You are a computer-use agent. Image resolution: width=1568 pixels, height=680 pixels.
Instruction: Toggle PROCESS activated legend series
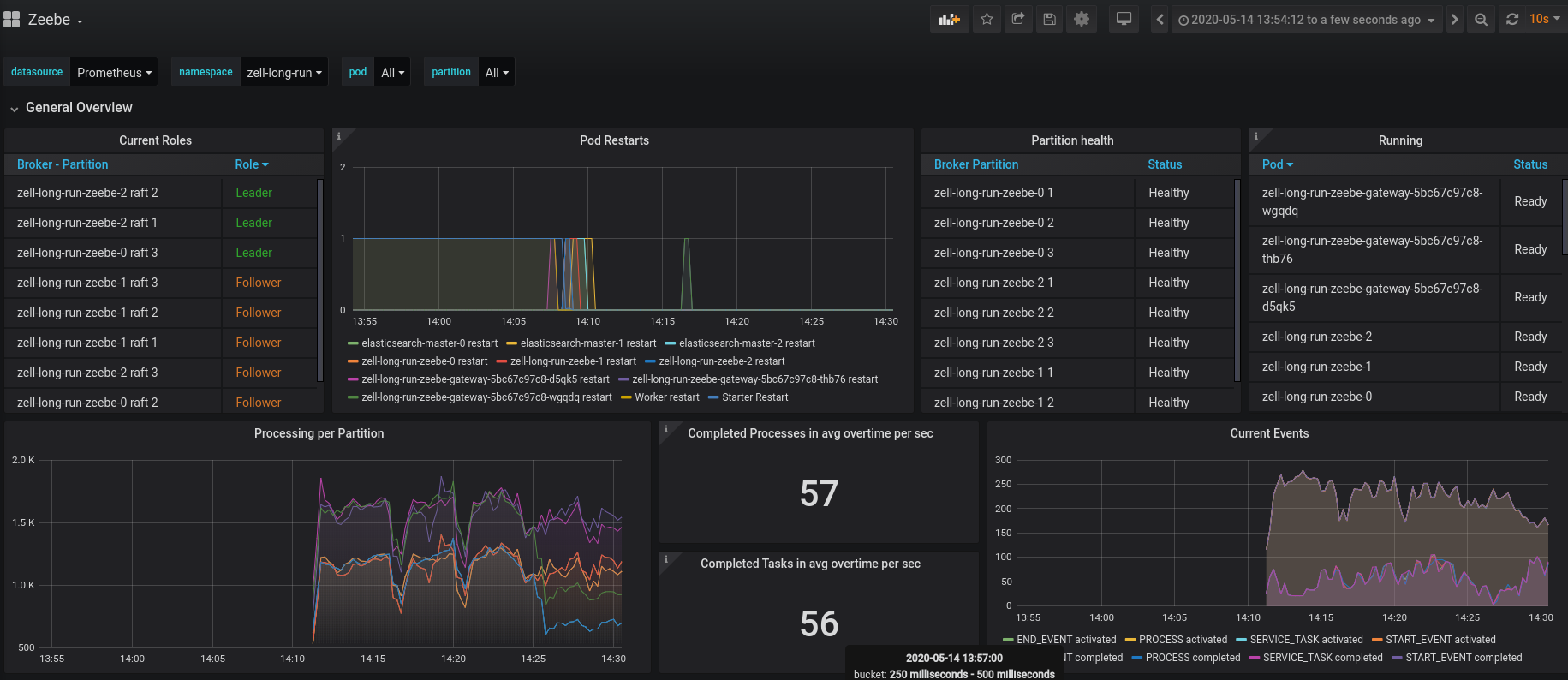click(1183, 640)
